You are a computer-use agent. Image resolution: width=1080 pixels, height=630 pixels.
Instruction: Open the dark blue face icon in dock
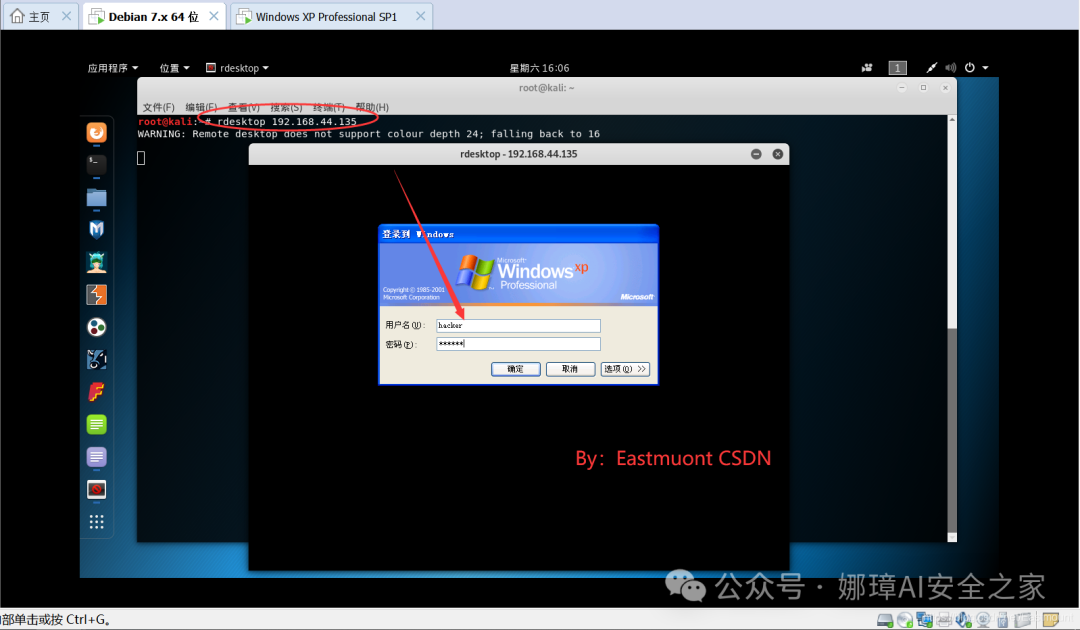point(96,359)
